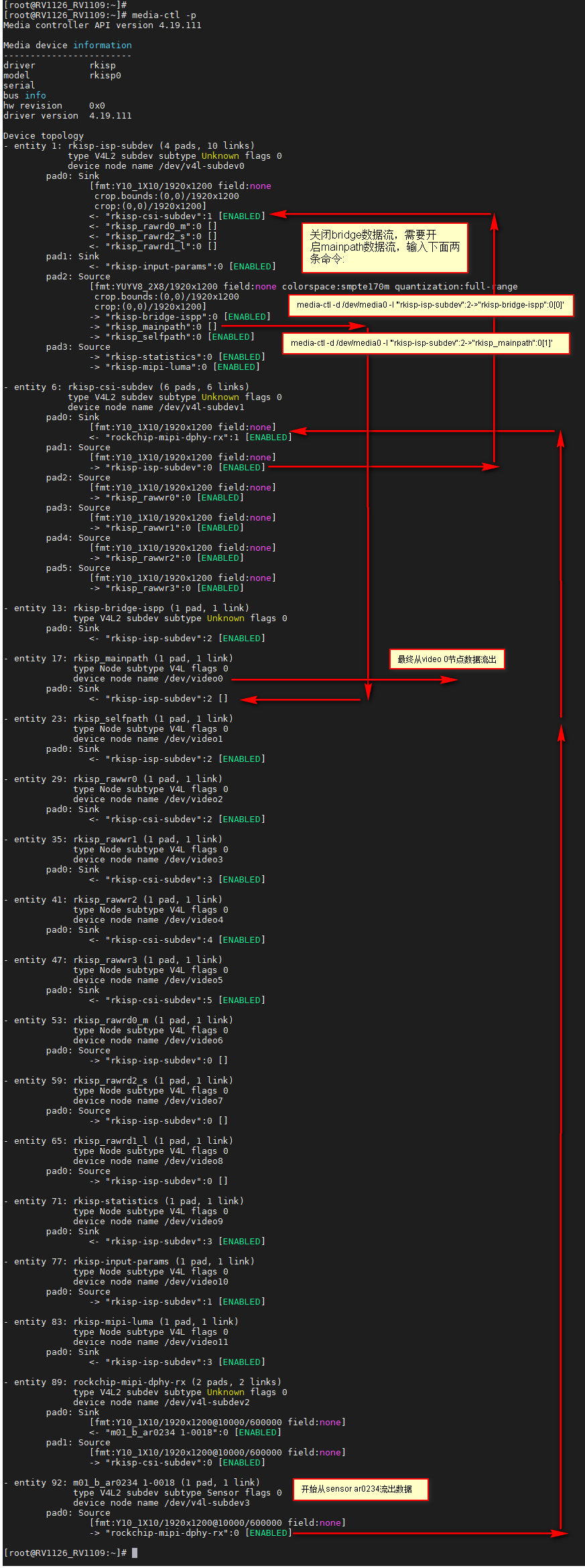Click the '"rkisp_rawrd0_m":0 []' link line under pad0

[x=153, y=226]
